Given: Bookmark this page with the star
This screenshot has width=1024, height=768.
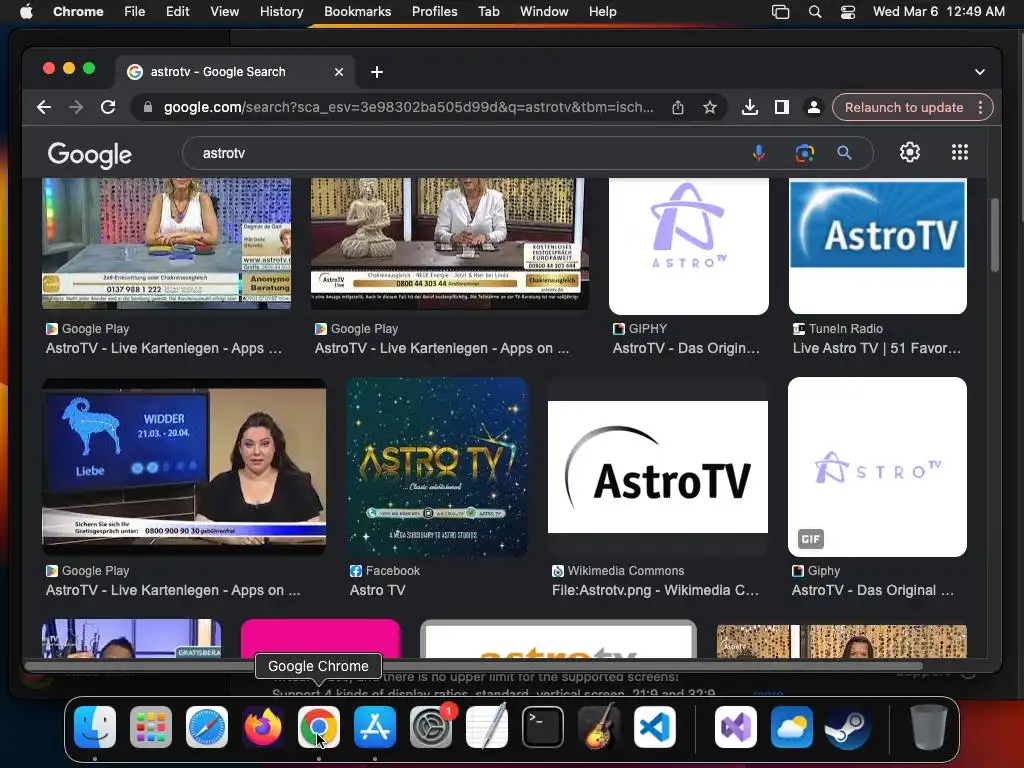Looking at the screenshot, I should [x=710, y=107].
